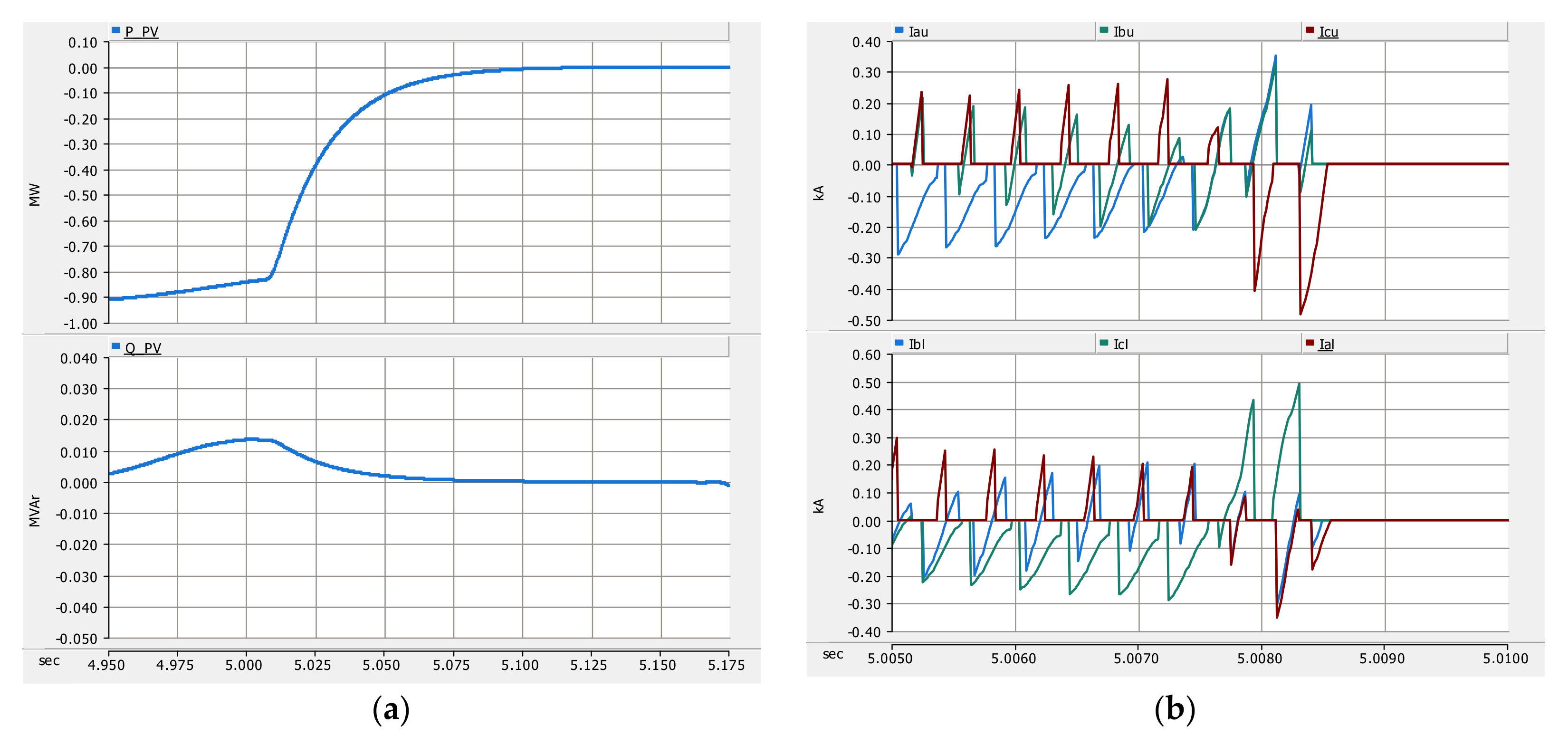Image resolution: width=1568 pixels, height=745 pixels.
Task: Click the blue Iau color marker
Action: coord(899,30)
